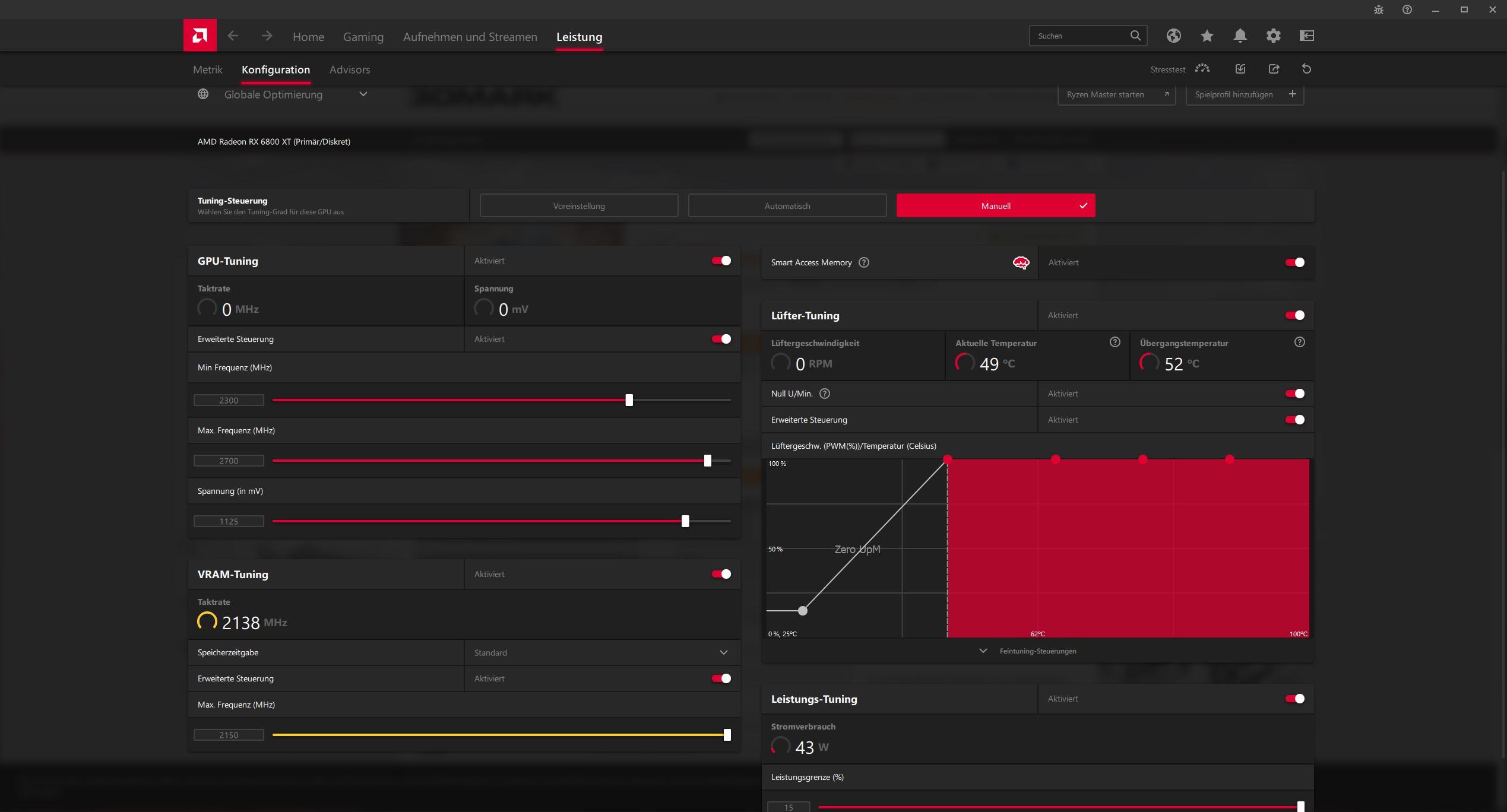The image size is (1507, 812).
Task: Click the reset profile icon
Action: coord(1306,69)
